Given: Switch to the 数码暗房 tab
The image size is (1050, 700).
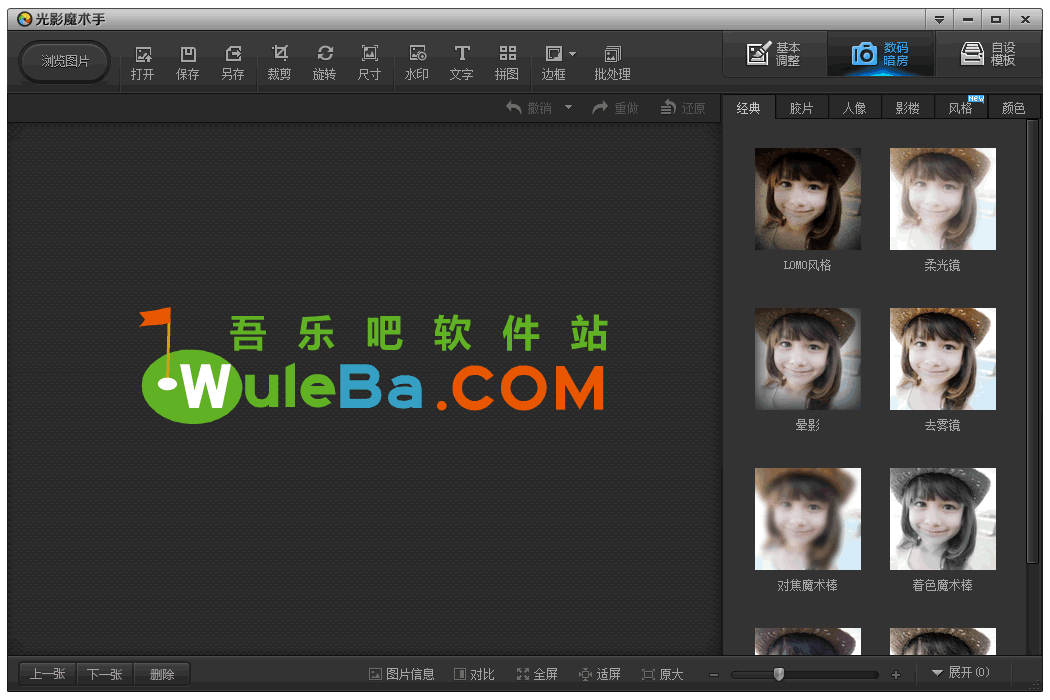Looking at the screenshot, I should click(x=881, y=54).
